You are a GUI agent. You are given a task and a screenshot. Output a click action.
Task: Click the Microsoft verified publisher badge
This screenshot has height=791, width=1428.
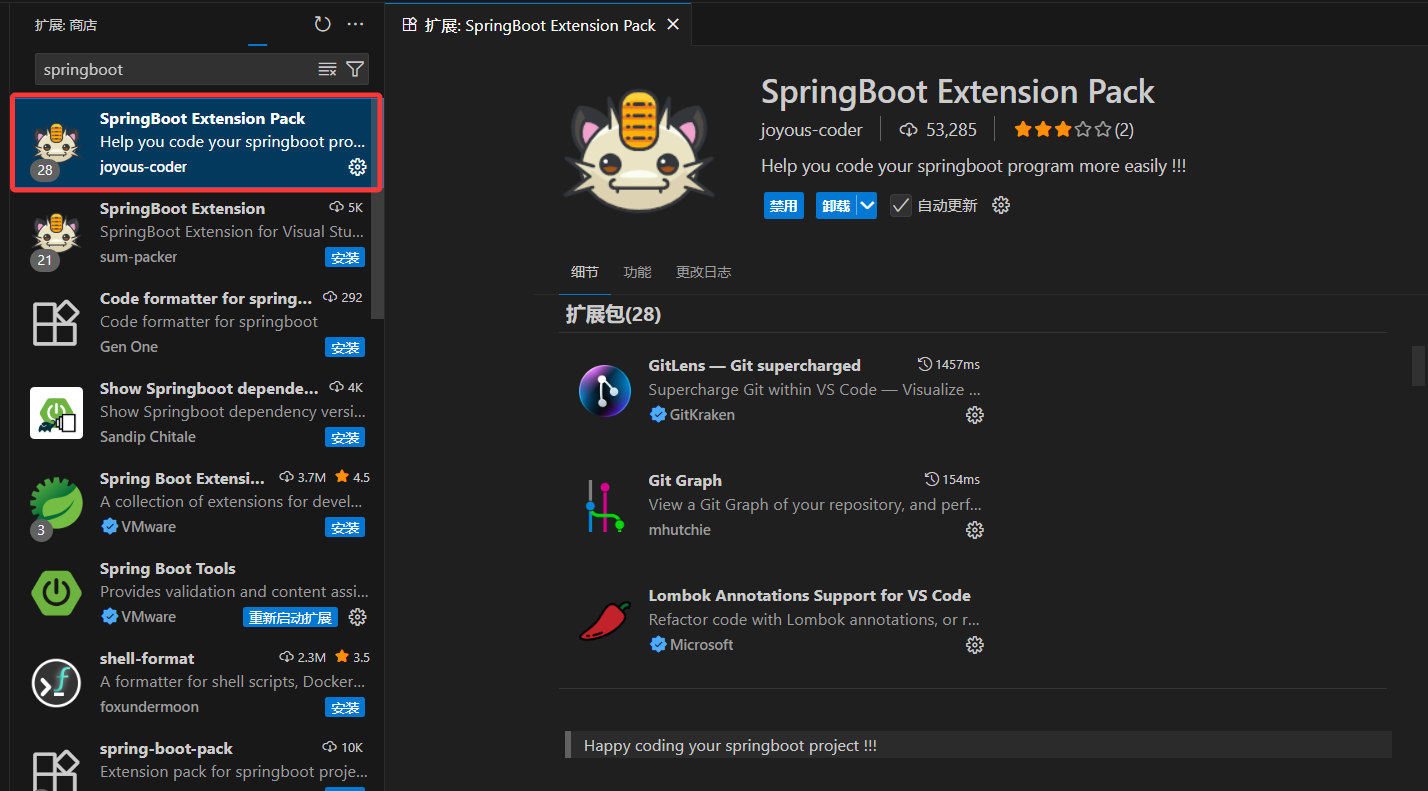[658, 644]
